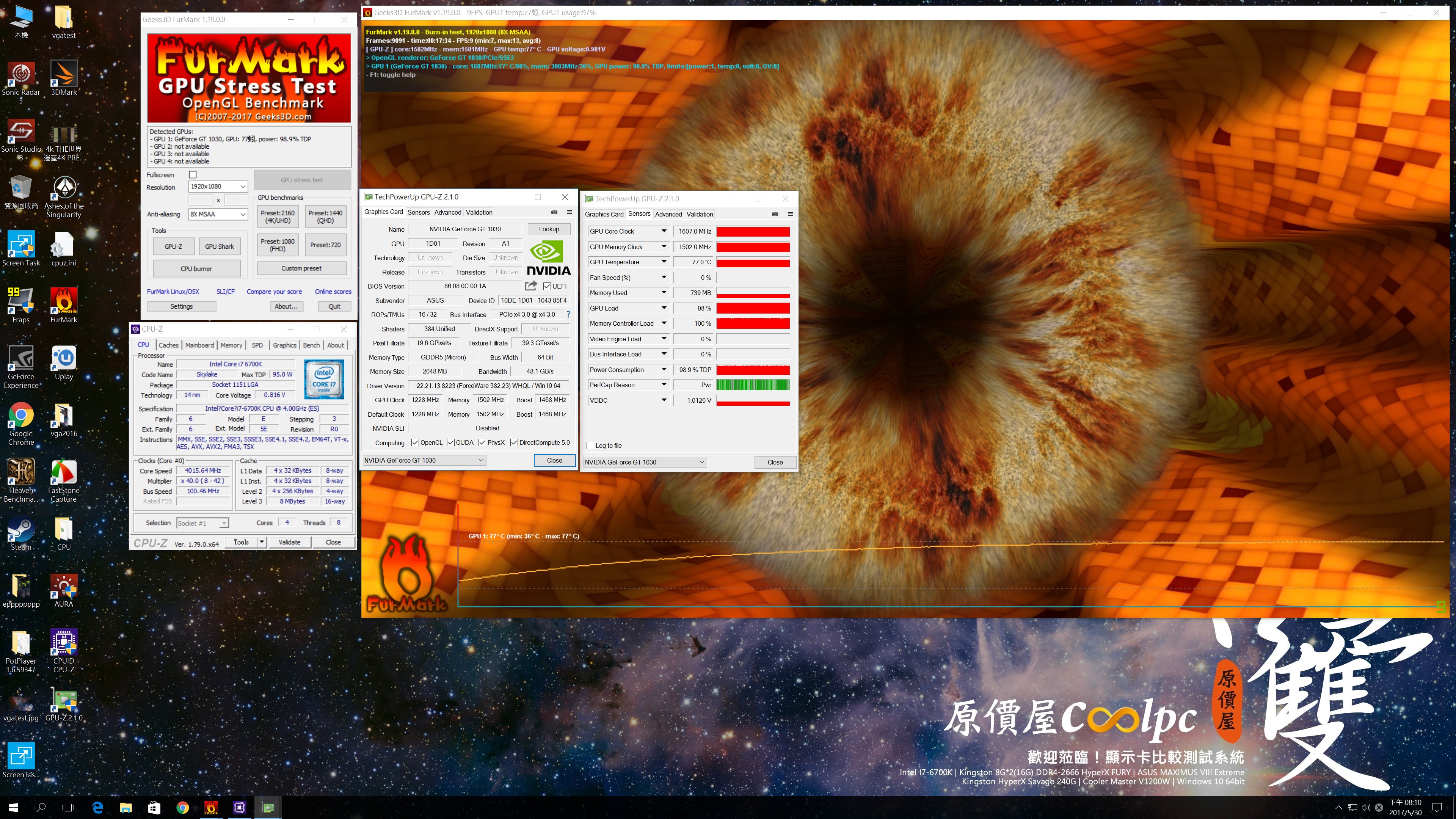Click the CPU burner button in FurMark
This screenshot has width=1456, height=819.
tap(196, 269)
